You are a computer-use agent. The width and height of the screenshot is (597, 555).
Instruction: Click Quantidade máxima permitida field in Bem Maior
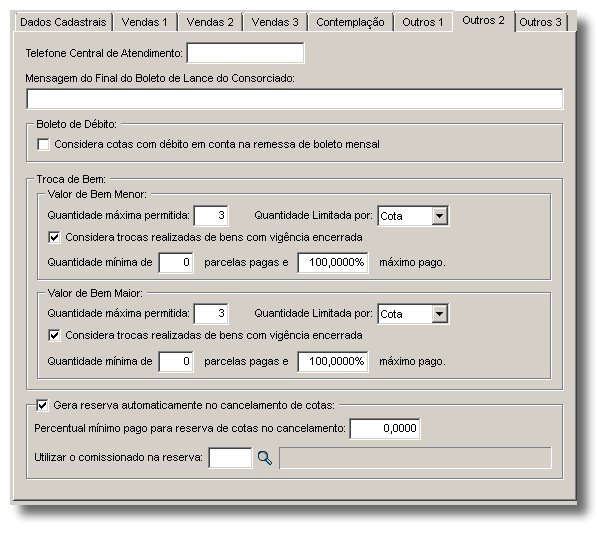click(x=211, y=314)
